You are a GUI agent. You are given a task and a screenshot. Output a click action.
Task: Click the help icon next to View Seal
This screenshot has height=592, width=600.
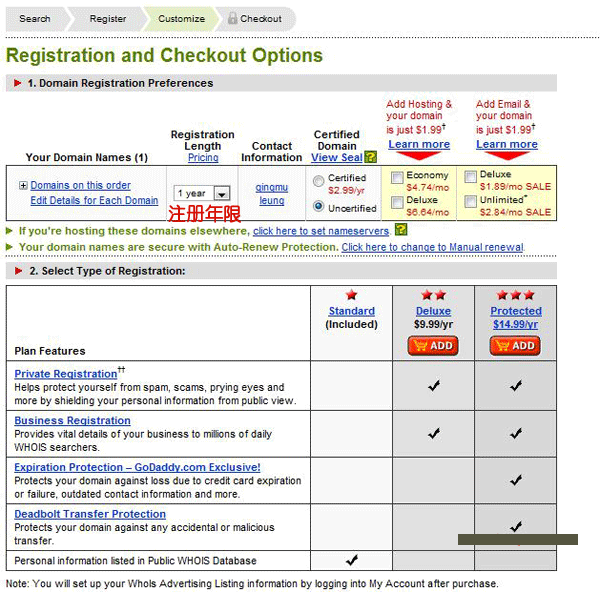(370, 158)
